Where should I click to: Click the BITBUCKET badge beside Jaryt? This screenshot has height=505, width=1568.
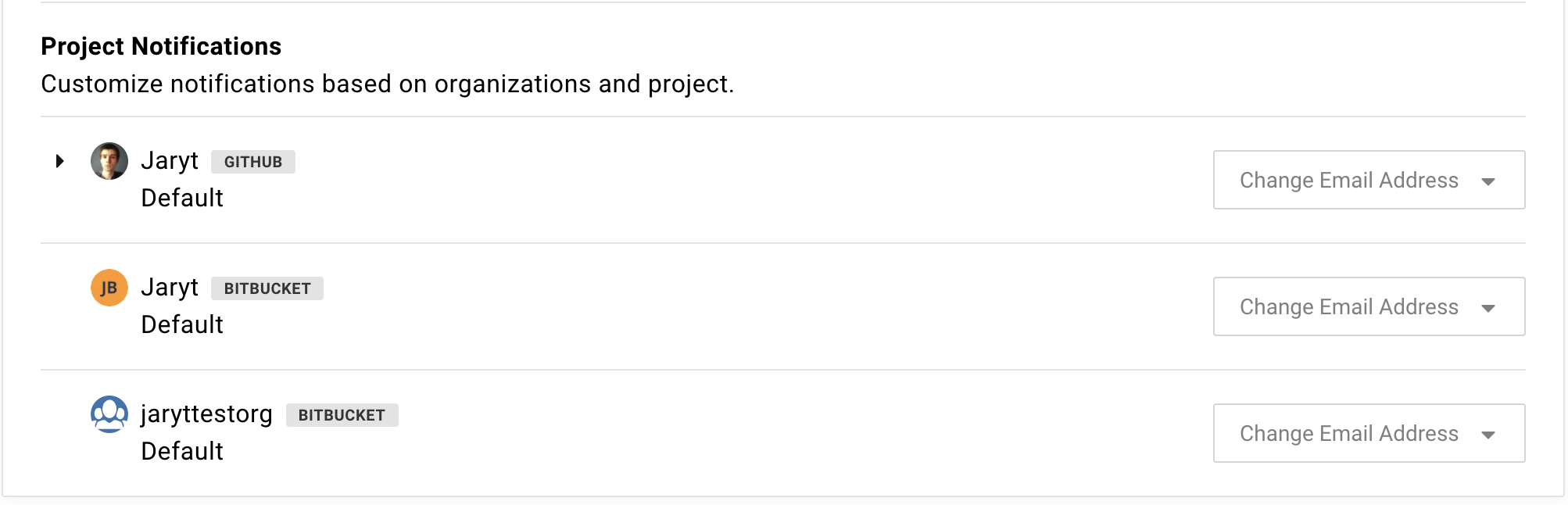(267, 288)
